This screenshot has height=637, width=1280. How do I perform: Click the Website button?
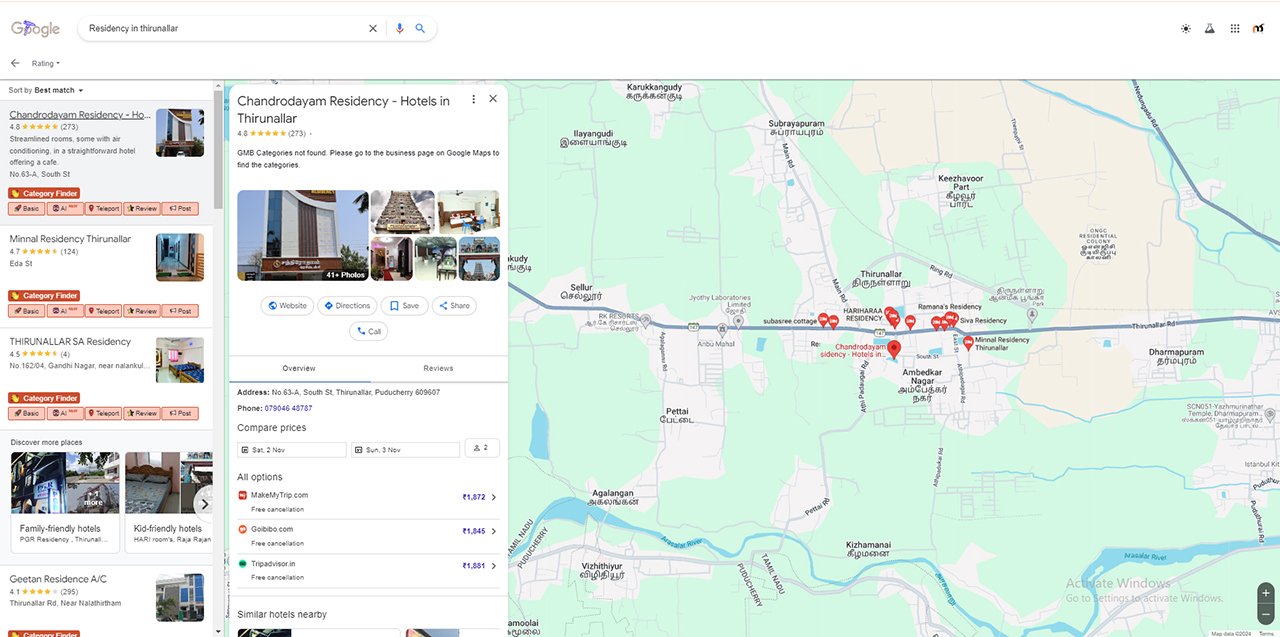pos(287,306)
